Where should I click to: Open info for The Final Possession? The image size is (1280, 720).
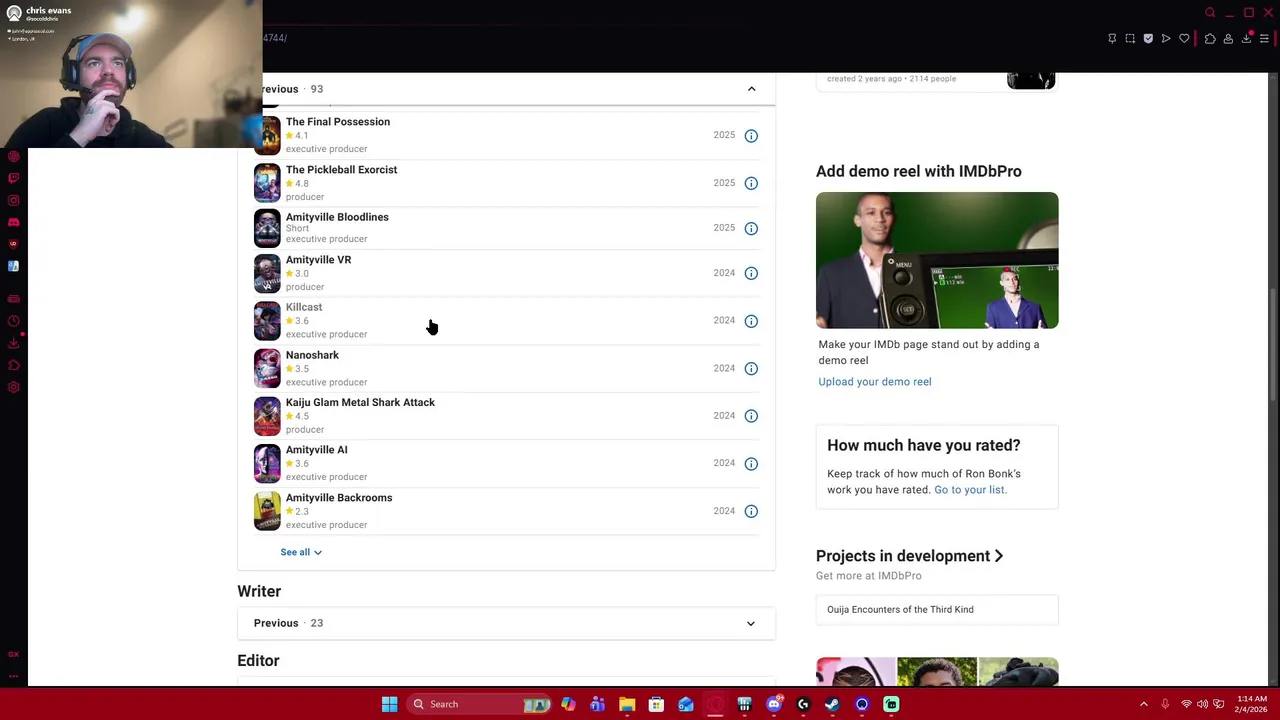coord(751,136)
